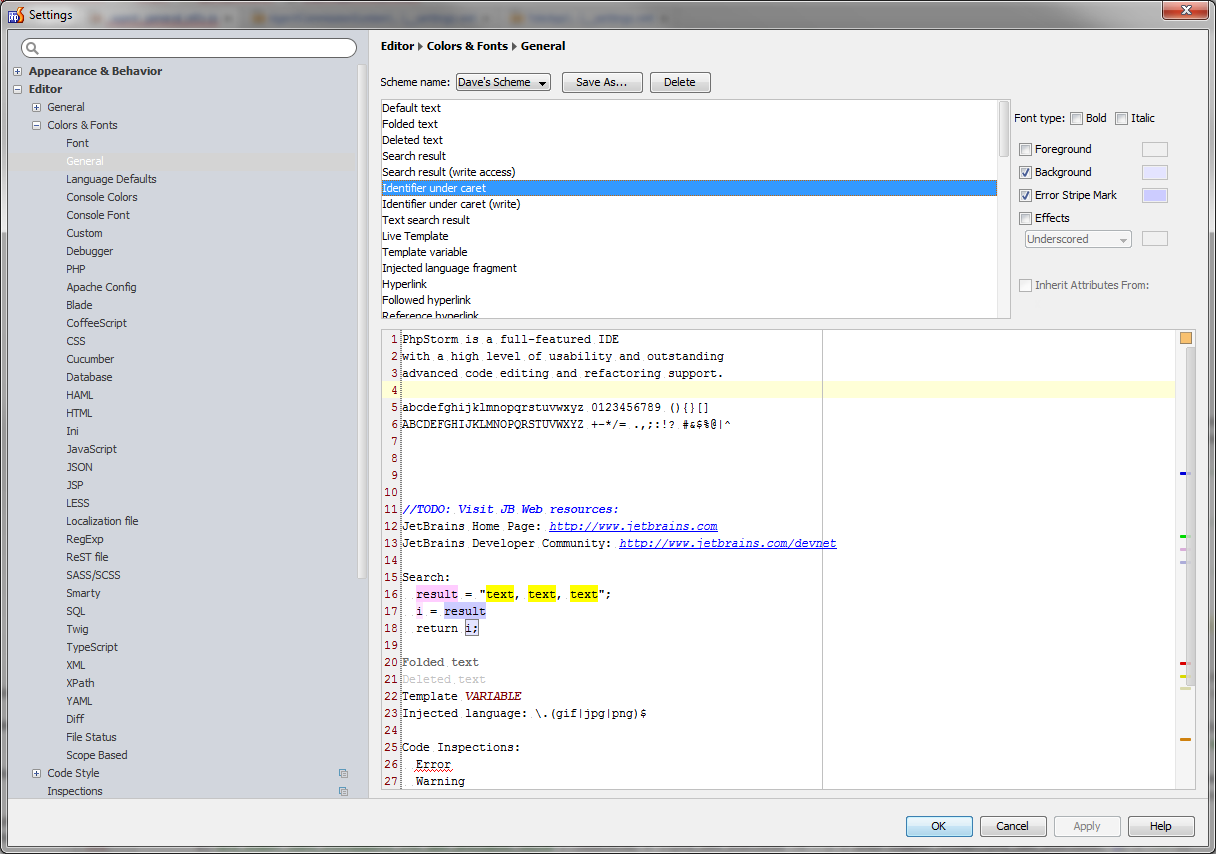
Task: Click the red error stripe marker
Action: click(x=1184, y=663)
